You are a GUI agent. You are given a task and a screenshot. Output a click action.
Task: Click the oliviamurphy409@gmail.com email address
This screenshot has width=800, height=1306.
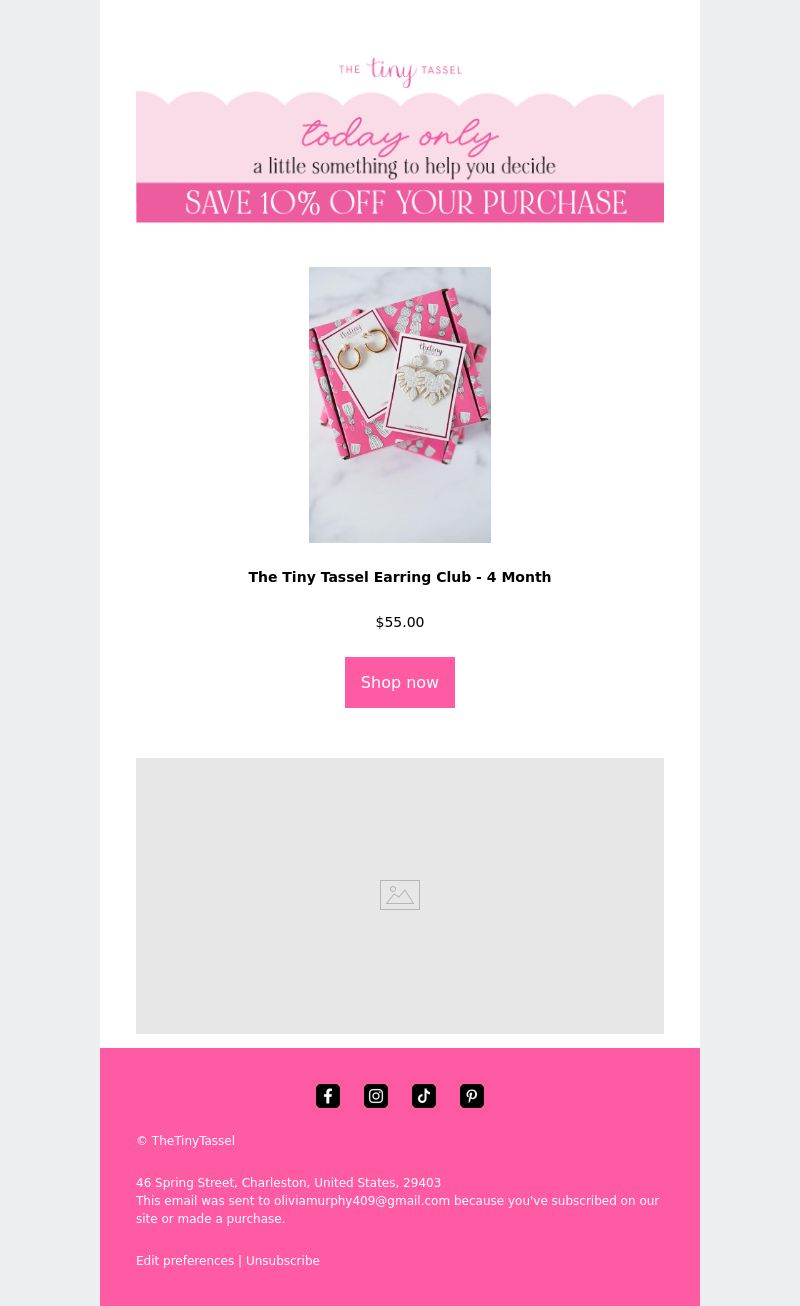click(362, 1201)
